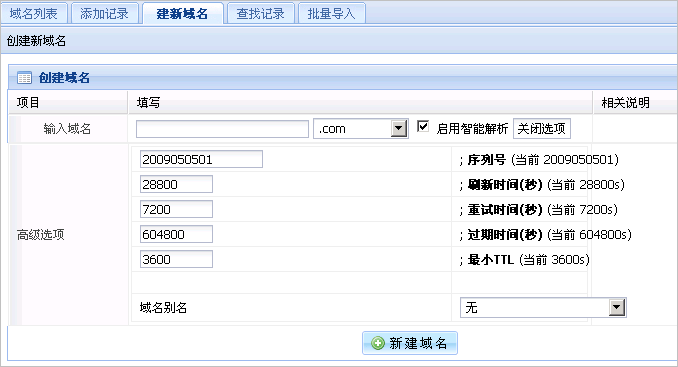Click the .com dropdown arrow button

coord(399,128)
